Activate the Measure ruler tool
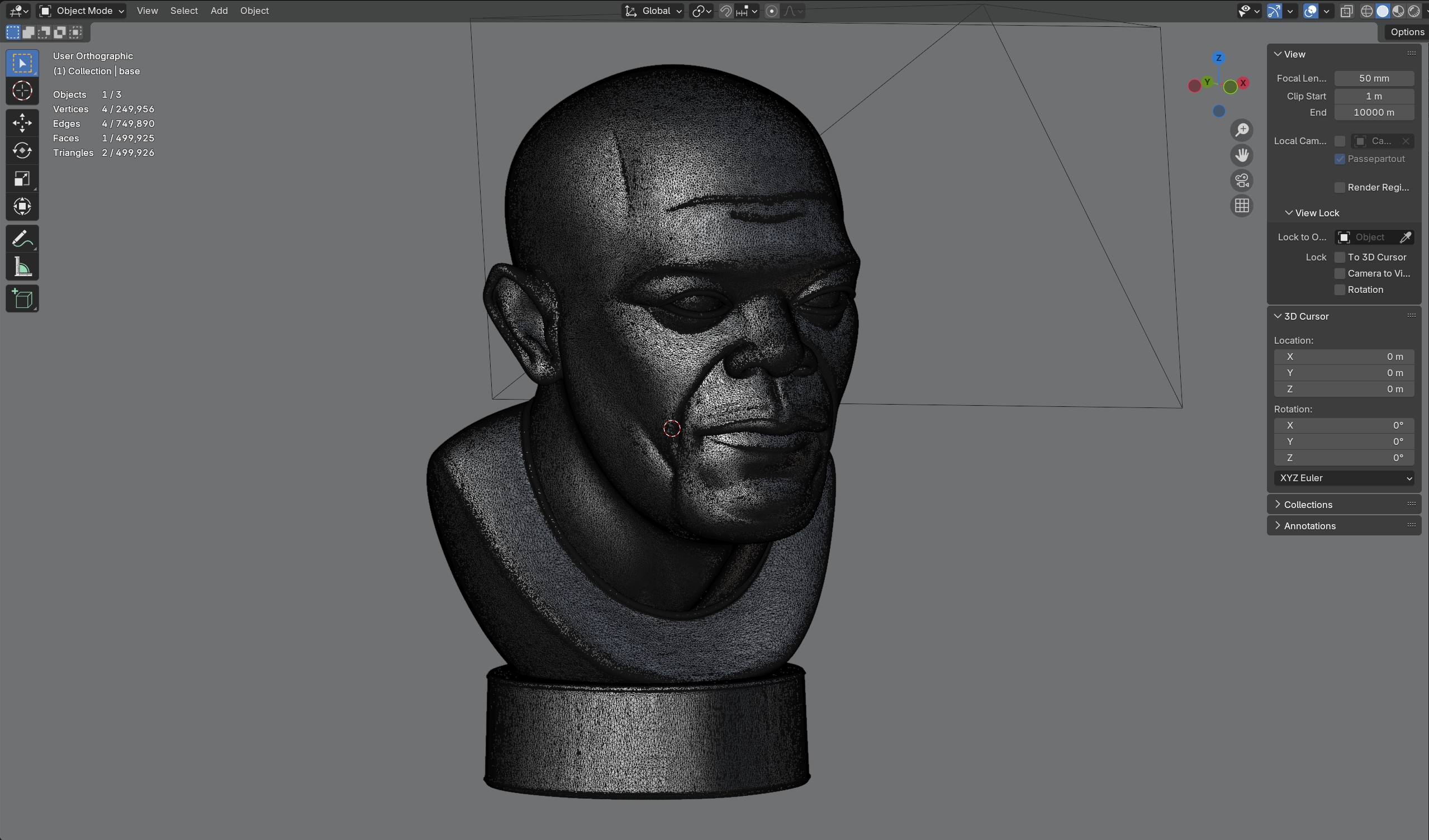The width and height of the screenshot is (1429, 840). [22, 267]
